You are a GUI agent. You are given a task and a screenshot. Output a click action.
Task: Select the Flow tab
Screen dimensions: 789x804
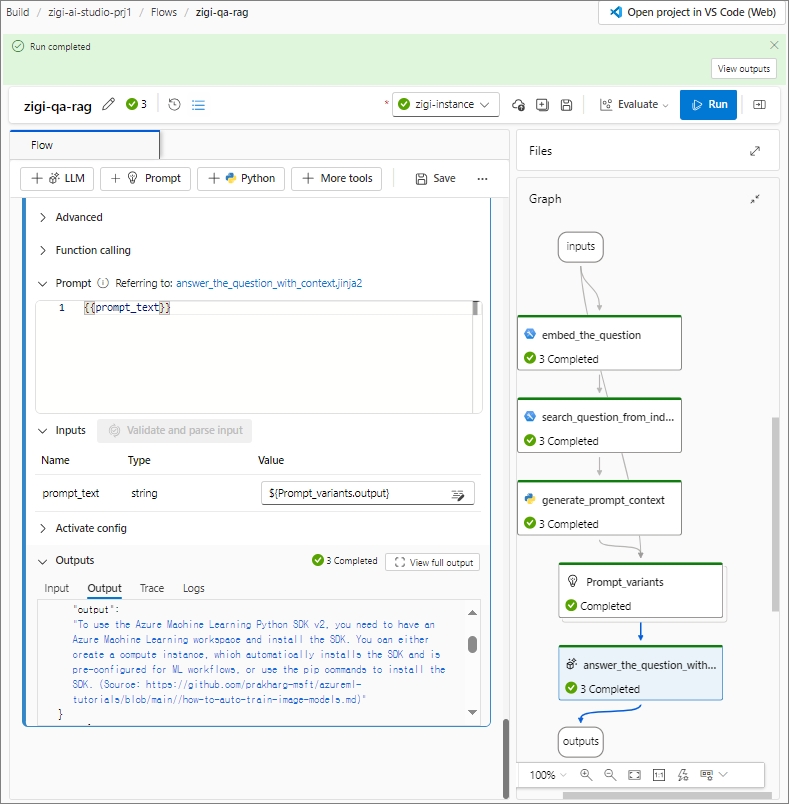(85, 145)
